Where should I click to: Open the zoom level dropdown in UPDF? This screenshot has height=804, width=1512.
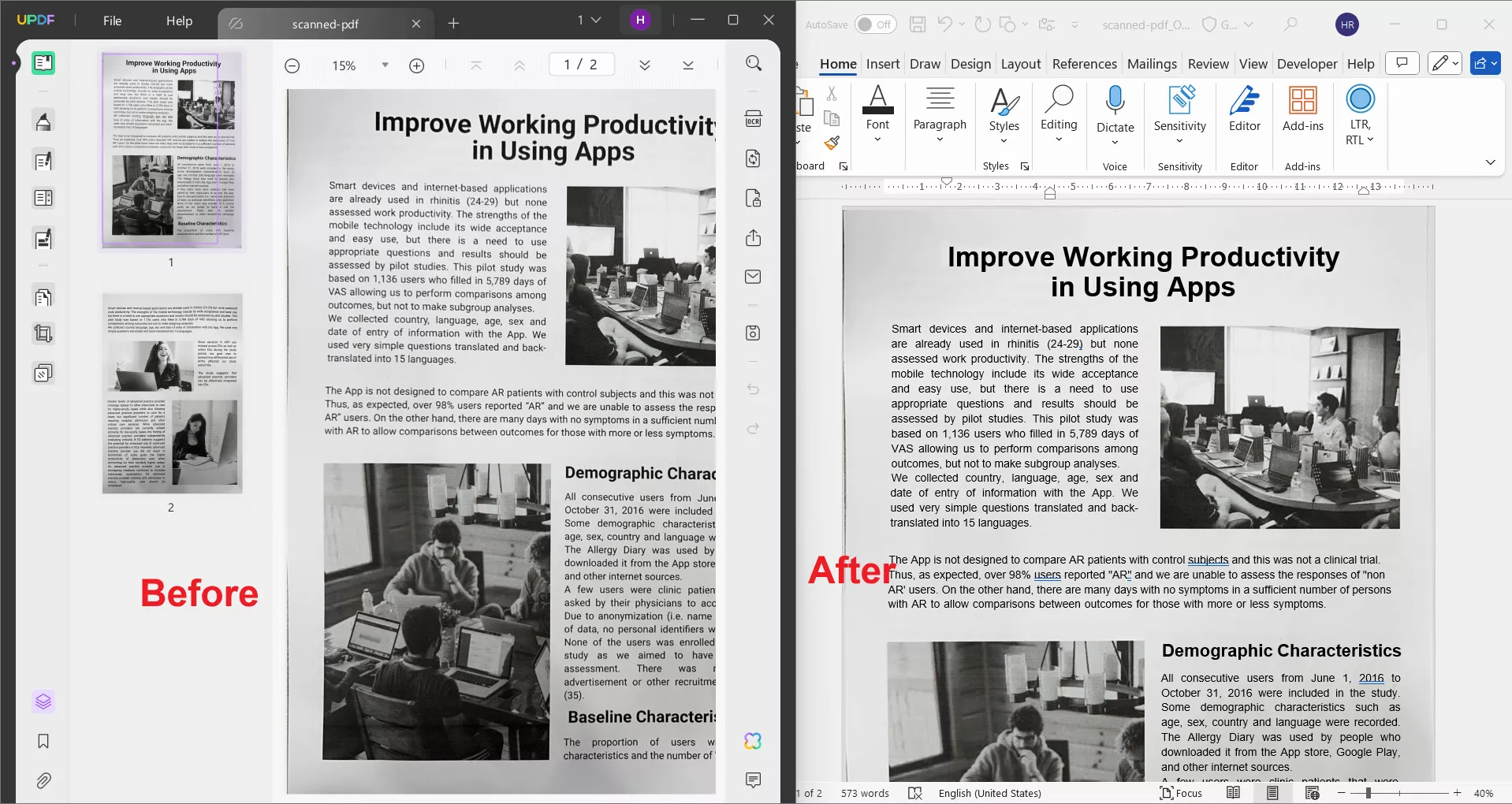click(x=385, y=65)
